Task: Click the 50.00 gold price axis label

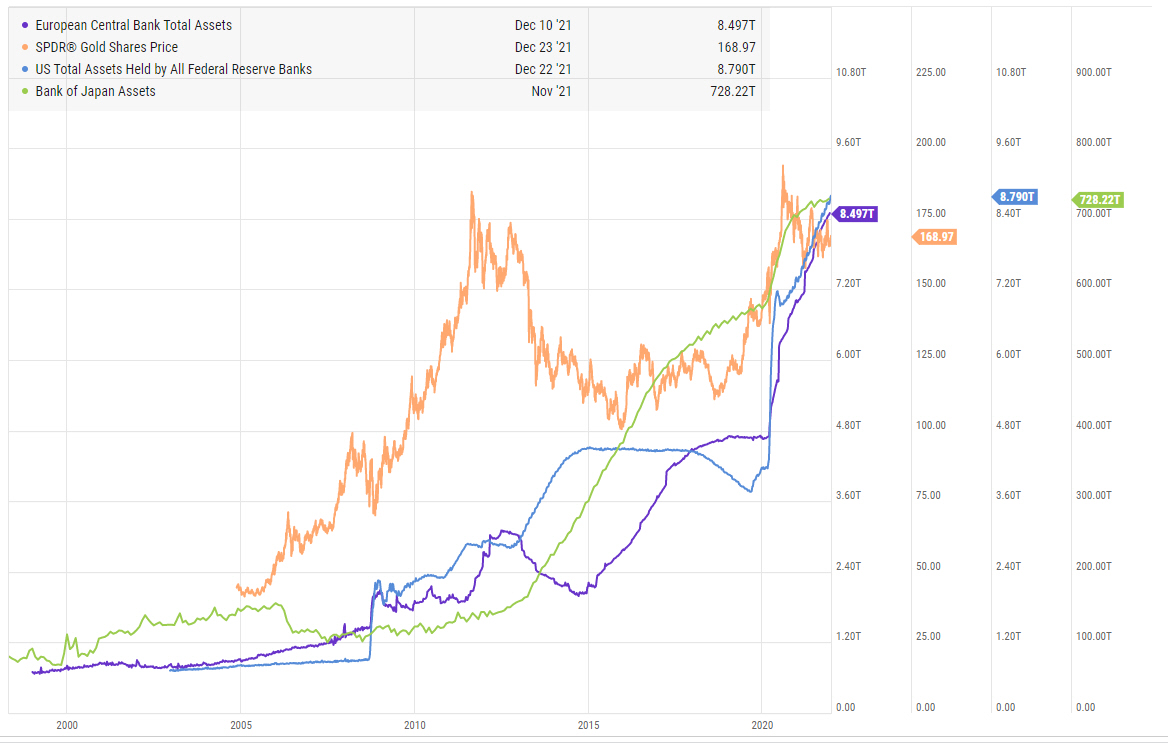Action: [x=928, y=566]
